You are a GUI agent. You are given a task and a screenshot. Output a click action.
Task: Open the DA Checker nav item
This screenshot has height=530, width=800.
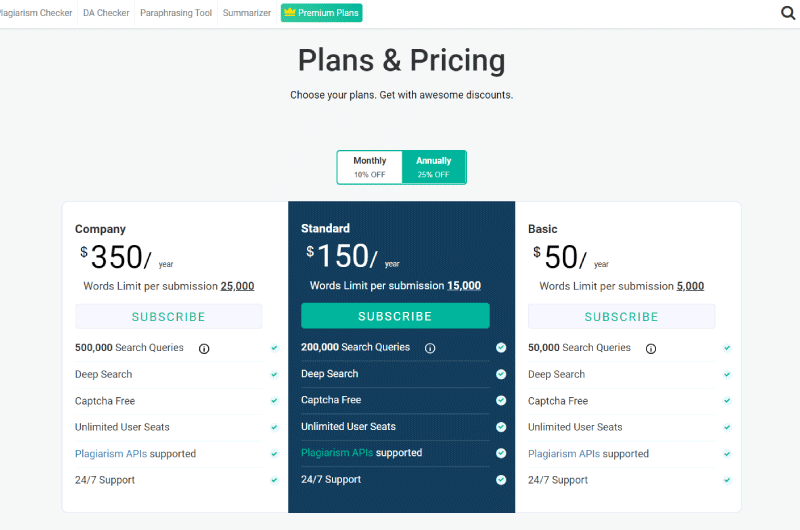(106, 13)
